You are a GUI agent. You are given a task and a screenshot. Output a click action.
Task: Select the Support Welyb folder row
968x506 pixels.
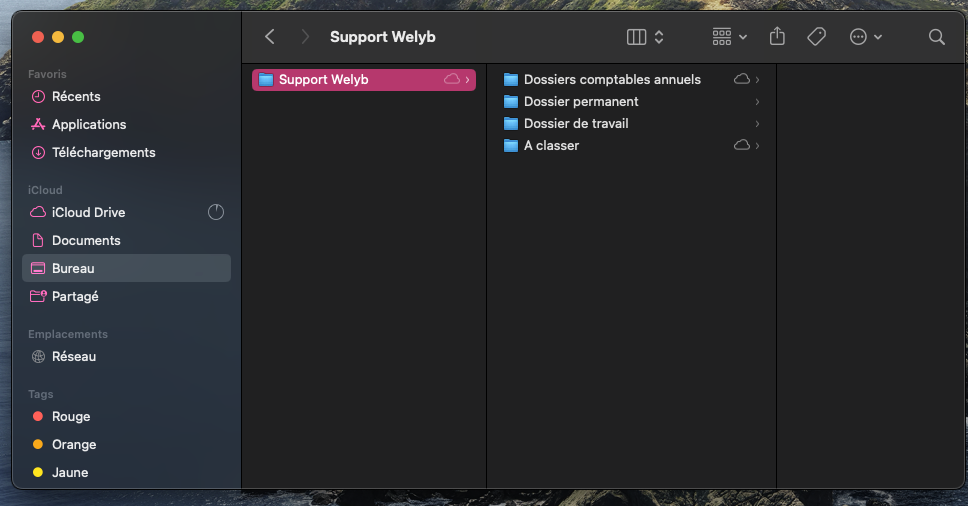(364, 80)
